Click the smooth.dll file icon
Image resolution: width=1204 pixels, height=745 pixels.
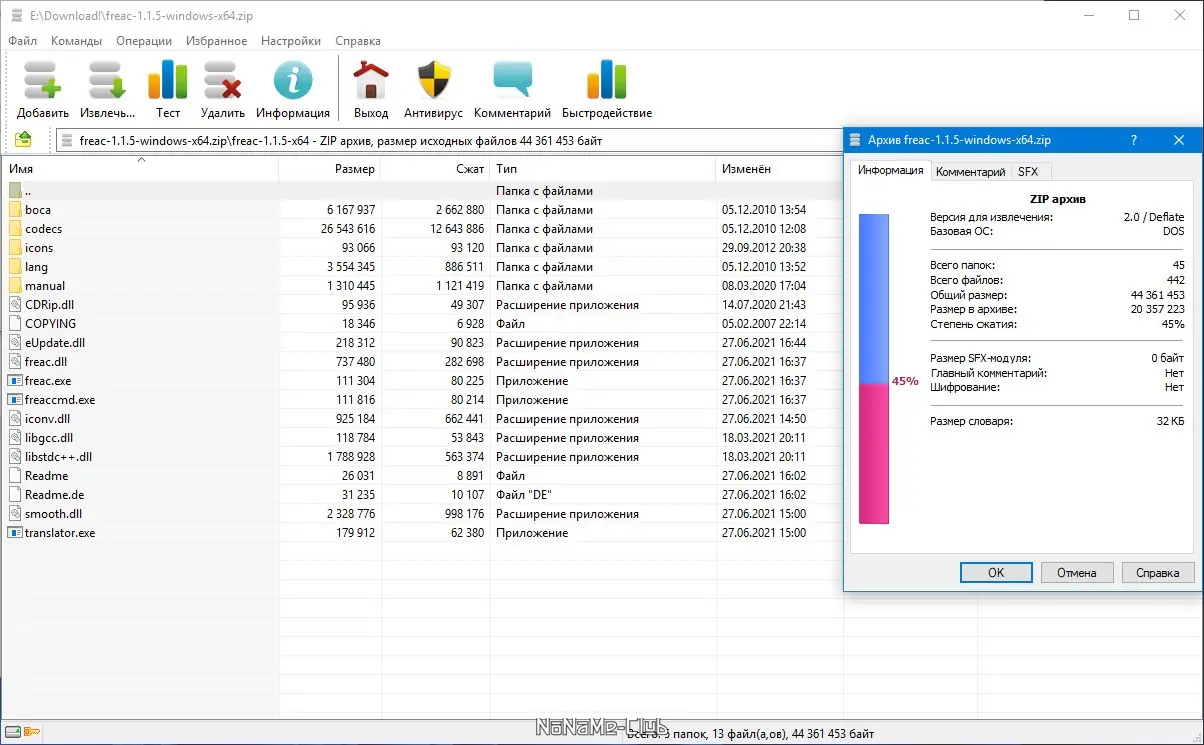pyautogui.click(x=15, y=513)
